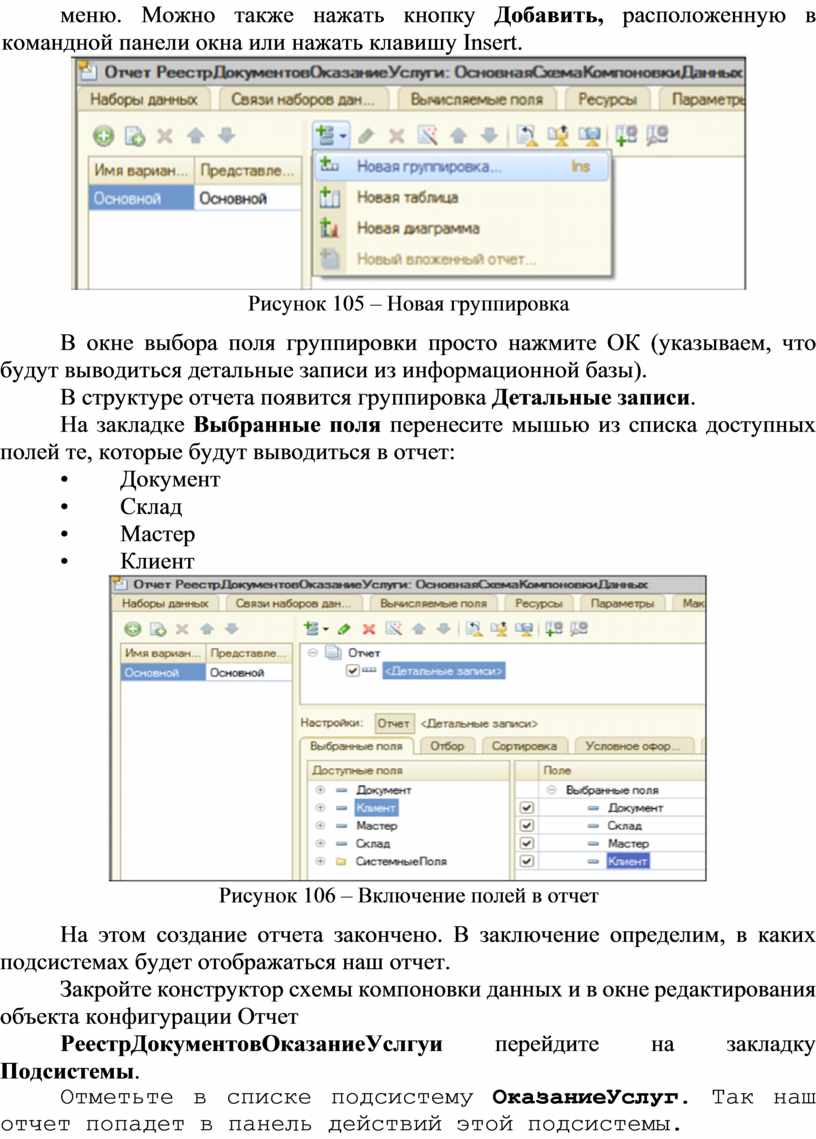The height and width of the screenshot is (1139, 816).
Task: Click red delete X in Figure 106 toolbar
Action: pyautogui.click(x=369, y=629)
